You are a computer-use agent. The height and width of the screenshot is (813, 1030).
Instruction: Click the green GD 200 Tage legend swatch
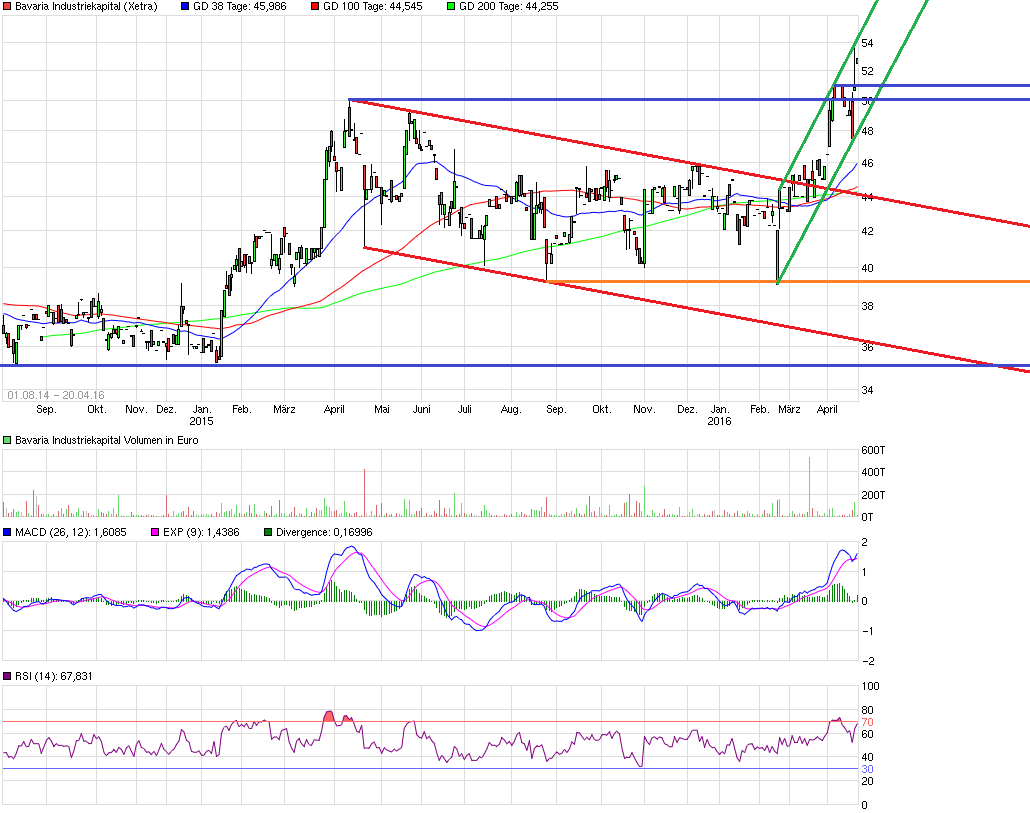pos(451,6)
